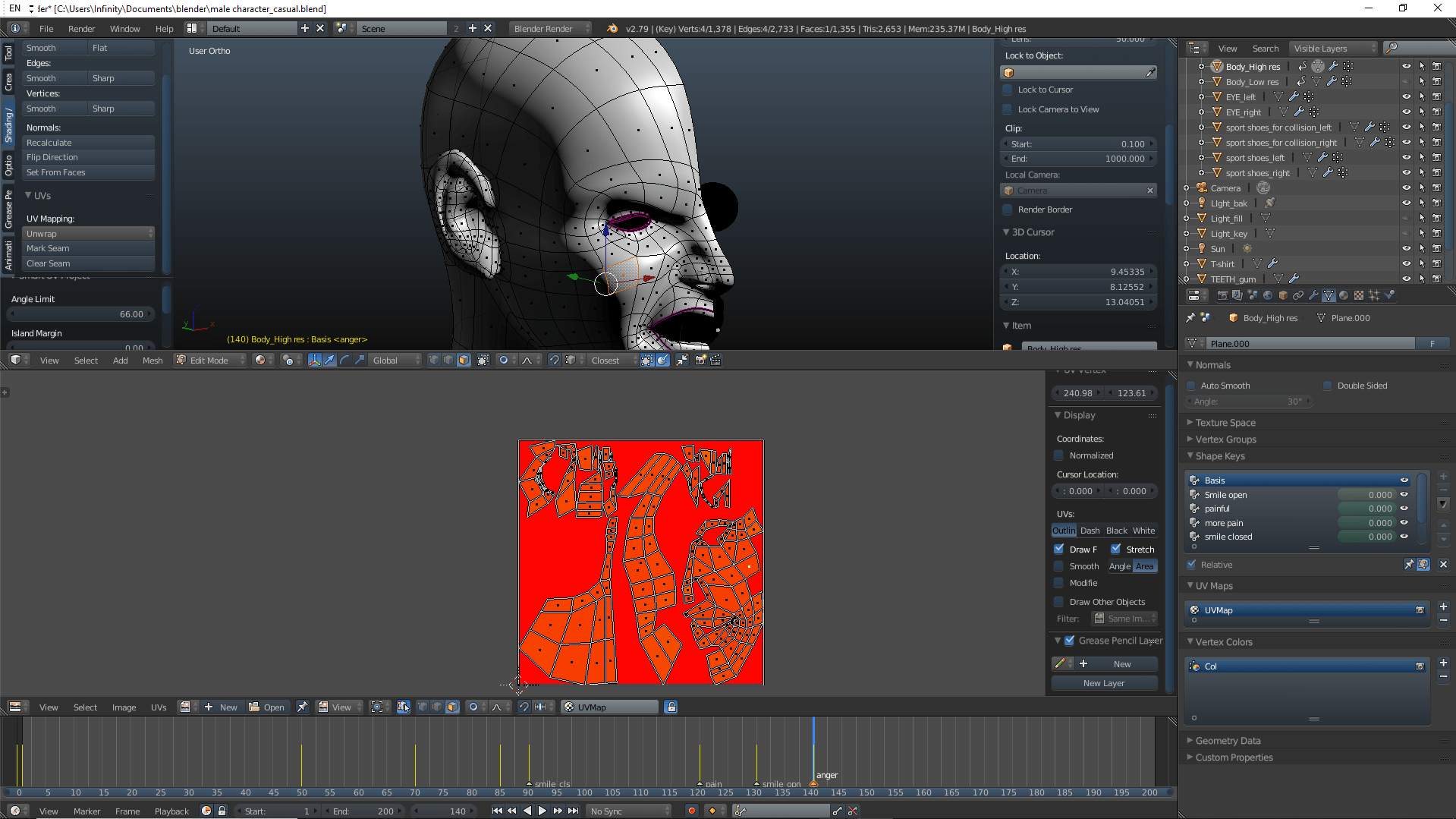Click the eyedropper in Lock to Object field

coord(1150,73)
